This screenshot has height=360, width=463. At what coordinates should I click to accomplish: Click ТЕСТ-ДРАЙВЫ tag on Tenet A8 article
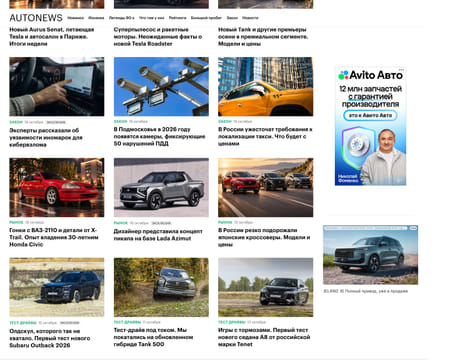point(232,322)
